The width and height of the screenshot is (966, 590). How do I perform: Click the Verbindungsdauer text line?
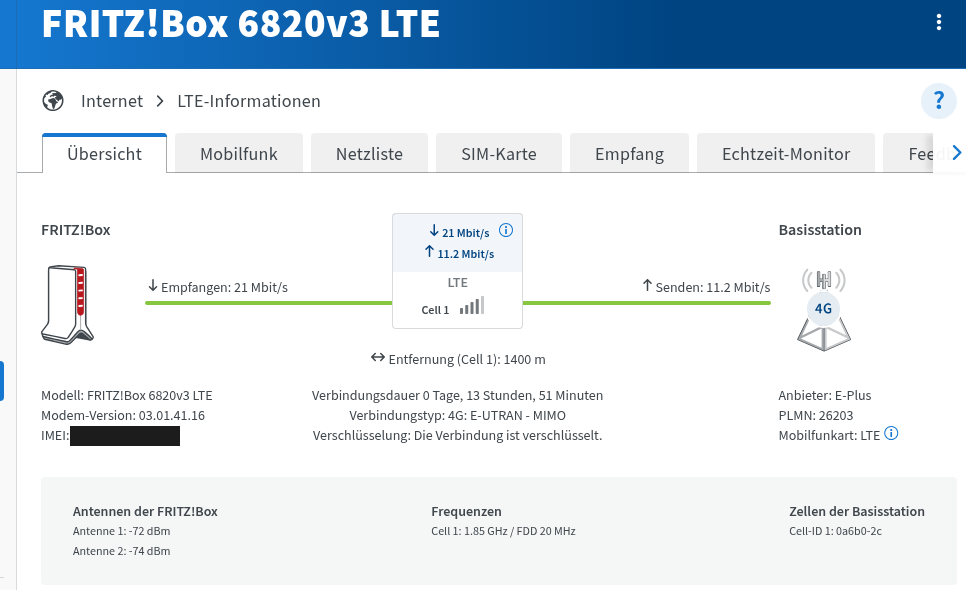(x=457, y=395)
